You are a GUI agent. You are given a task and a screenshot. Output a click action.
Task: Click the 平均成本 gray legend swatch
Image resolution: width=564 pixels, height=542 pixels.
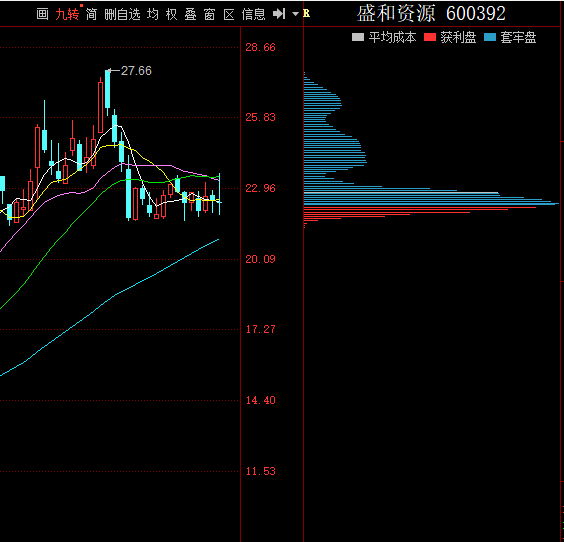358,37
